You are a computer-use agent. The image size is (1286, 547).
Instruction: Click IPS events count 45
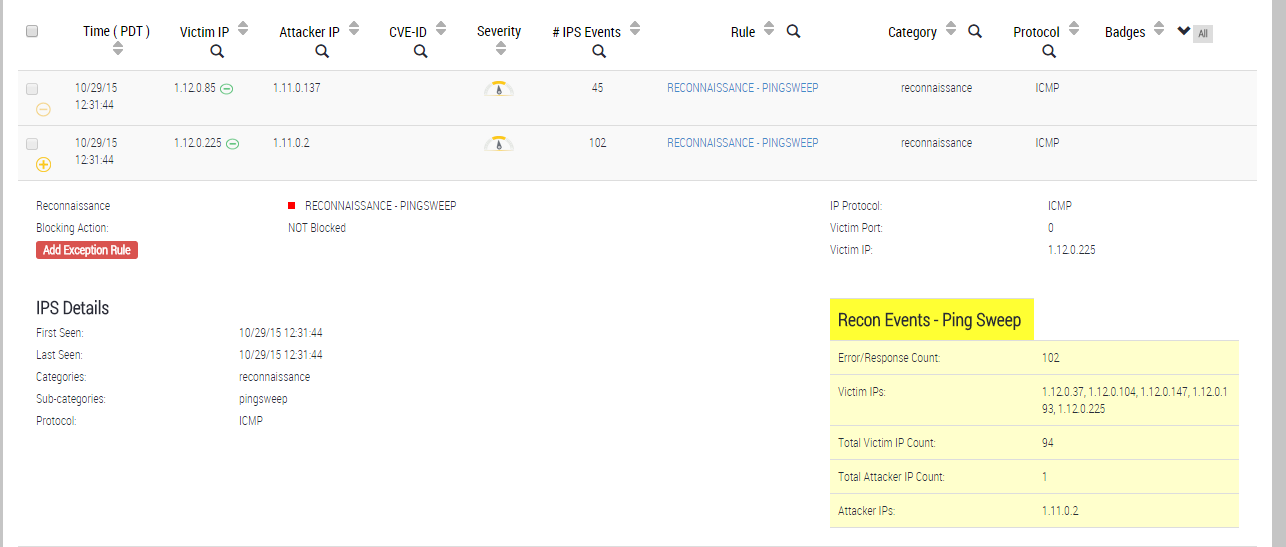[597, 88]
